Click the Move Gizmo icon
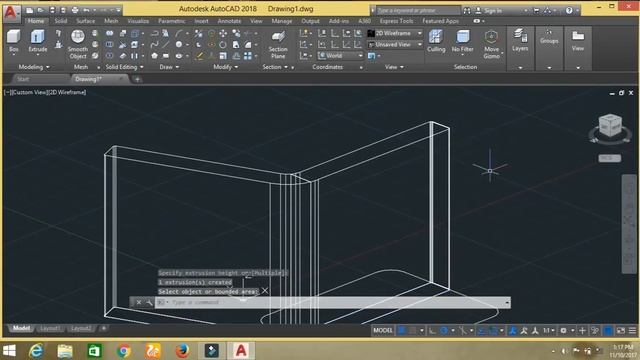Screen dimensions: 640x360 click(491, 44)
